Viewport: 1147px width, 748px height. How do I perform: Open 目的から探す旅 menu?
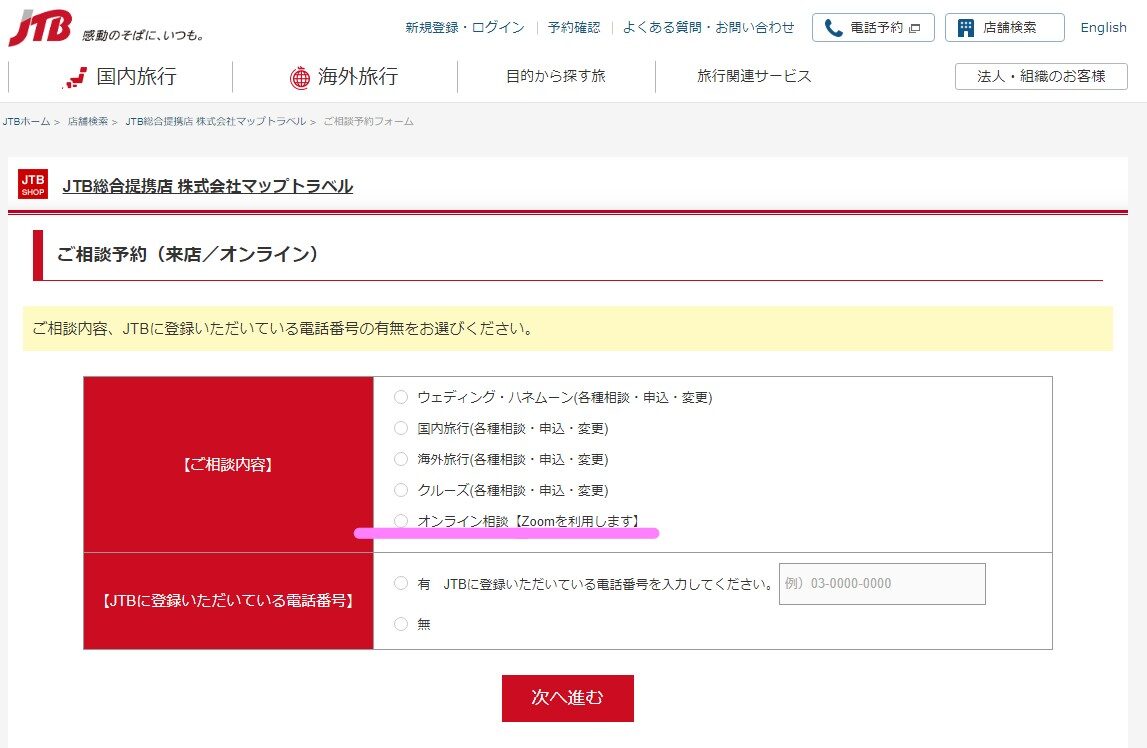point(555,76)
